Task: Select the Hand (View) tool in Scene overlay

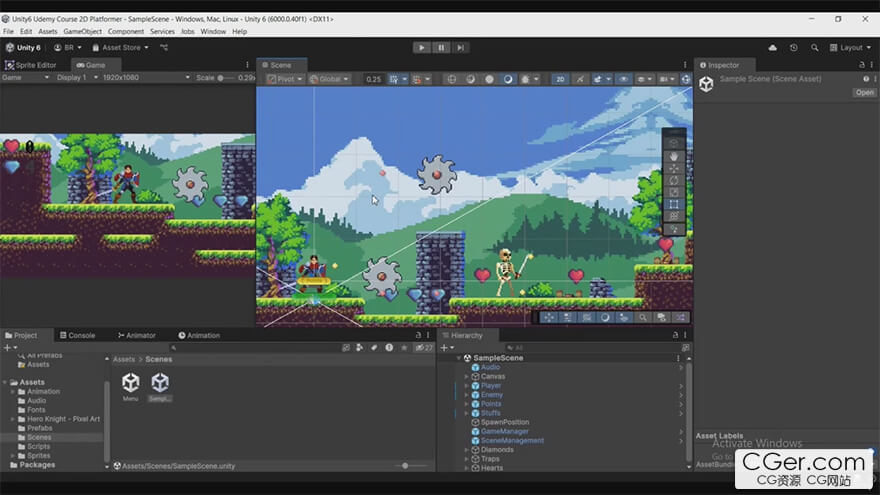Action: point(673,156)
